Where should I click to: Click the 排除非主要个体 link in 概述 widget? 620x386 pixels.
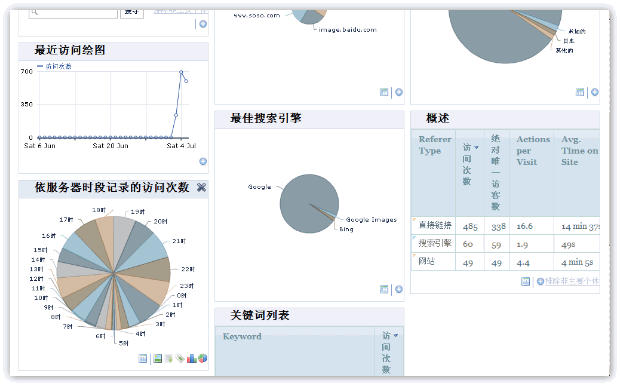[571, 281]
